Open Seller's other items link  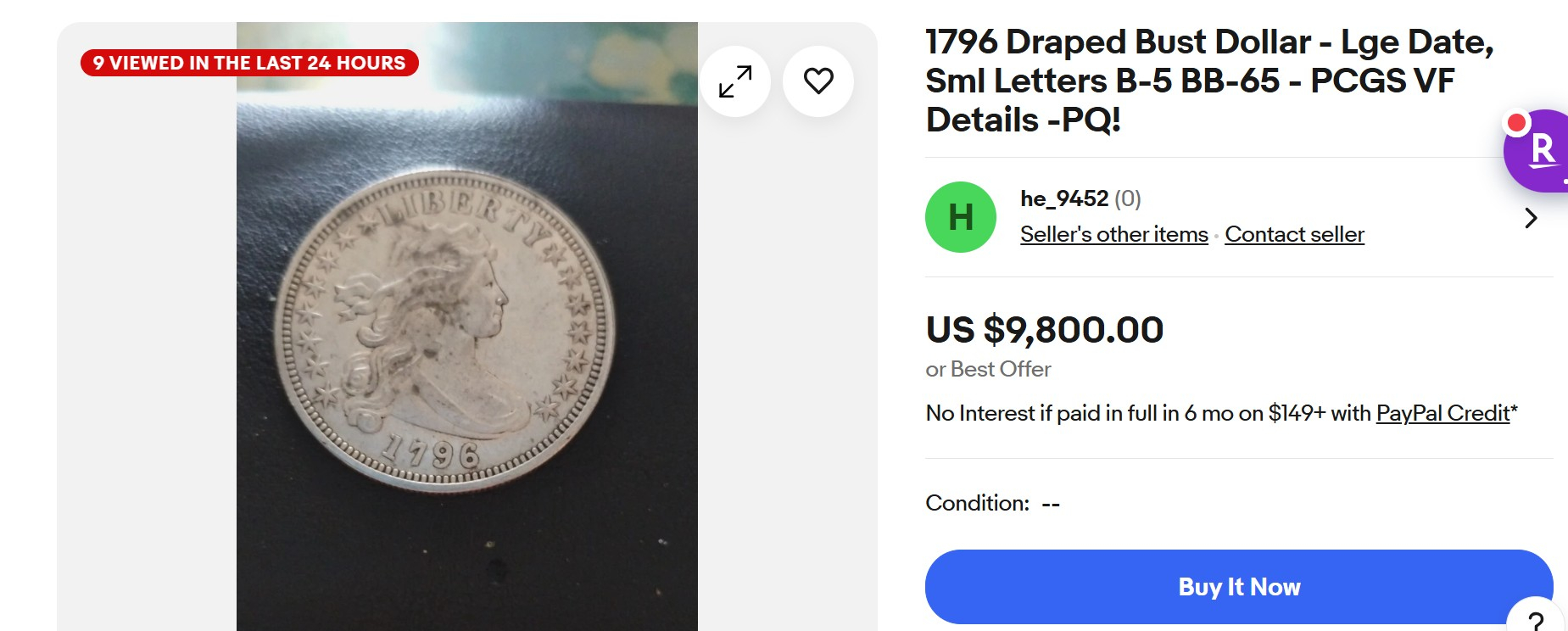1114,234
